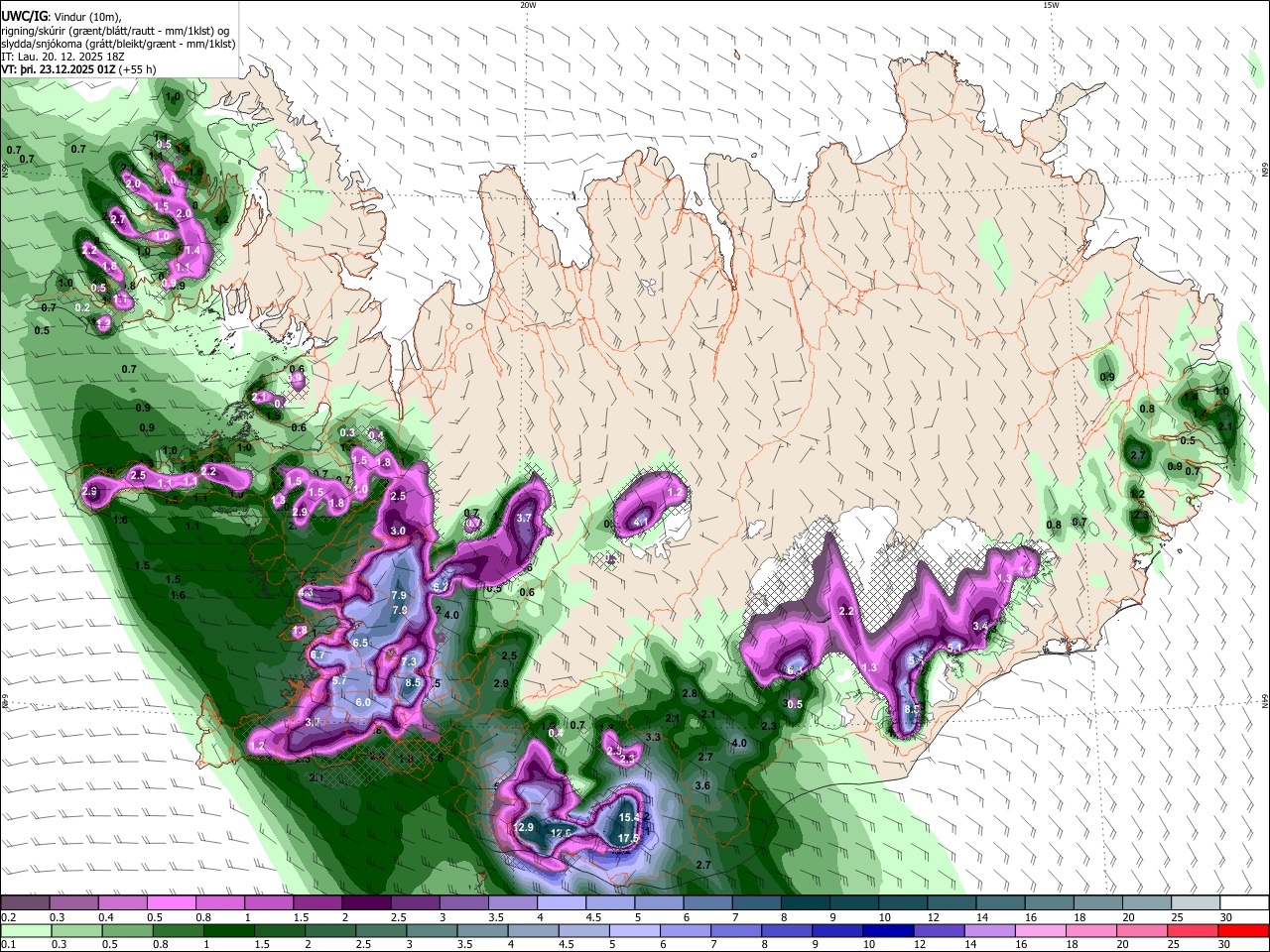Pick the darkest purple snow legend swatch at 2

366,902
